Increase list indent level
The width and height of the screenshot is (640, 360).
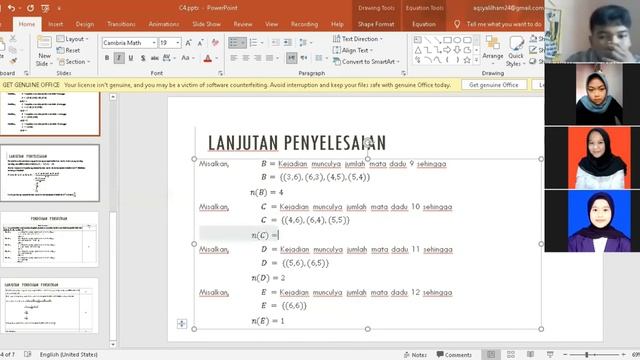[288, 43]
